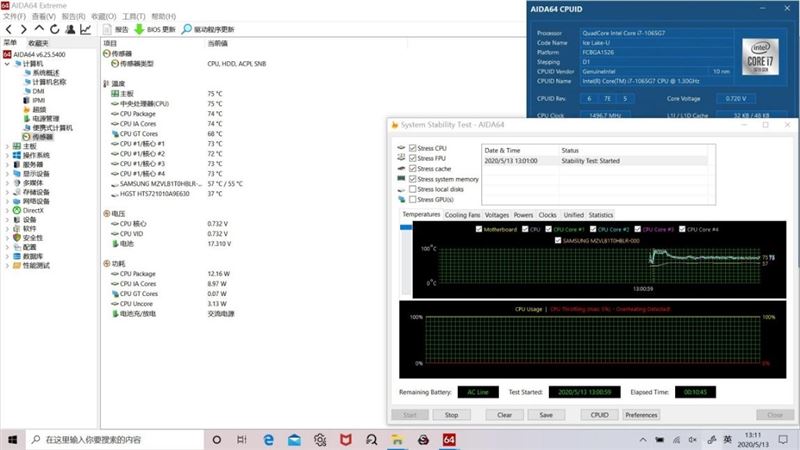Expand the 服务器 tree node
The height and width of the screenshot is (450, 800).
[x=7, y=165]
